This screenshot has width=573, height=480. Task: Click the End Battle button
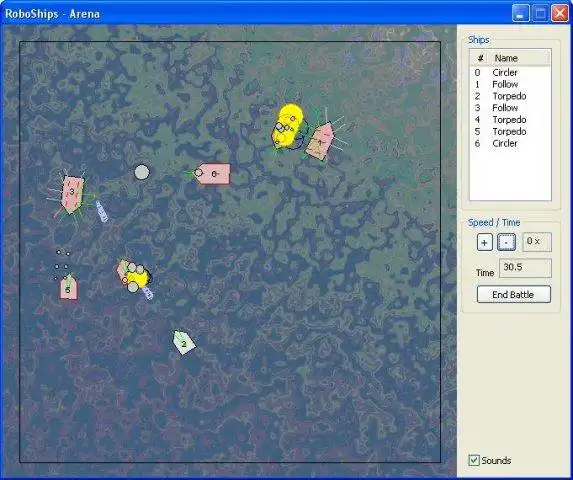point(514,294)
